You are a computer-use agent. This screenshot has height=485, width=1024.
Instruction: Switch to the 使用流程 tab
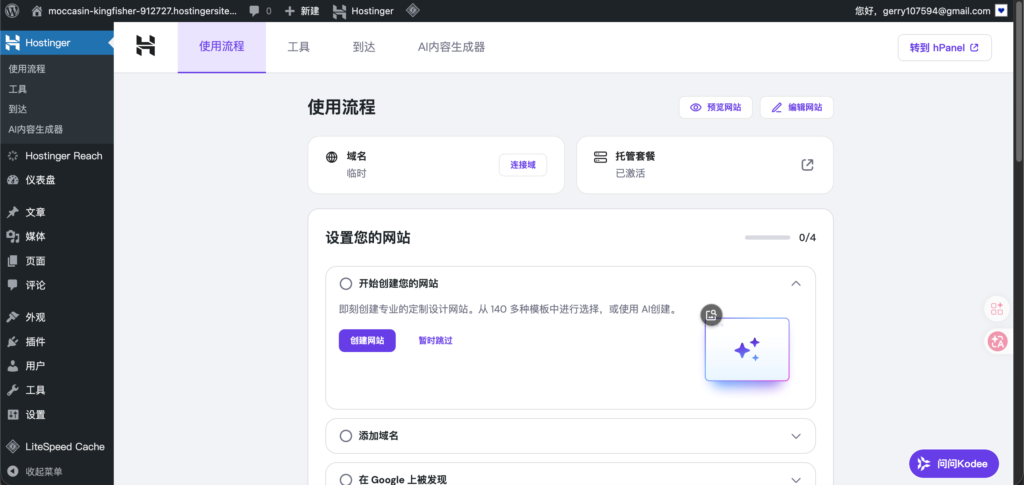(x=222, y=47)
